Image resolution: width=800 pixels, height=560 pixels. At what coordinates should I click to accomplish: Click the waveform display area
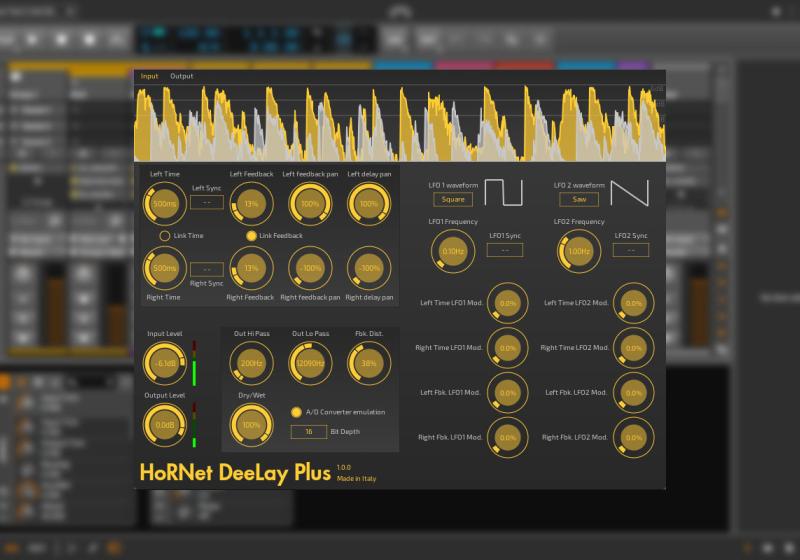coord(400,123)
